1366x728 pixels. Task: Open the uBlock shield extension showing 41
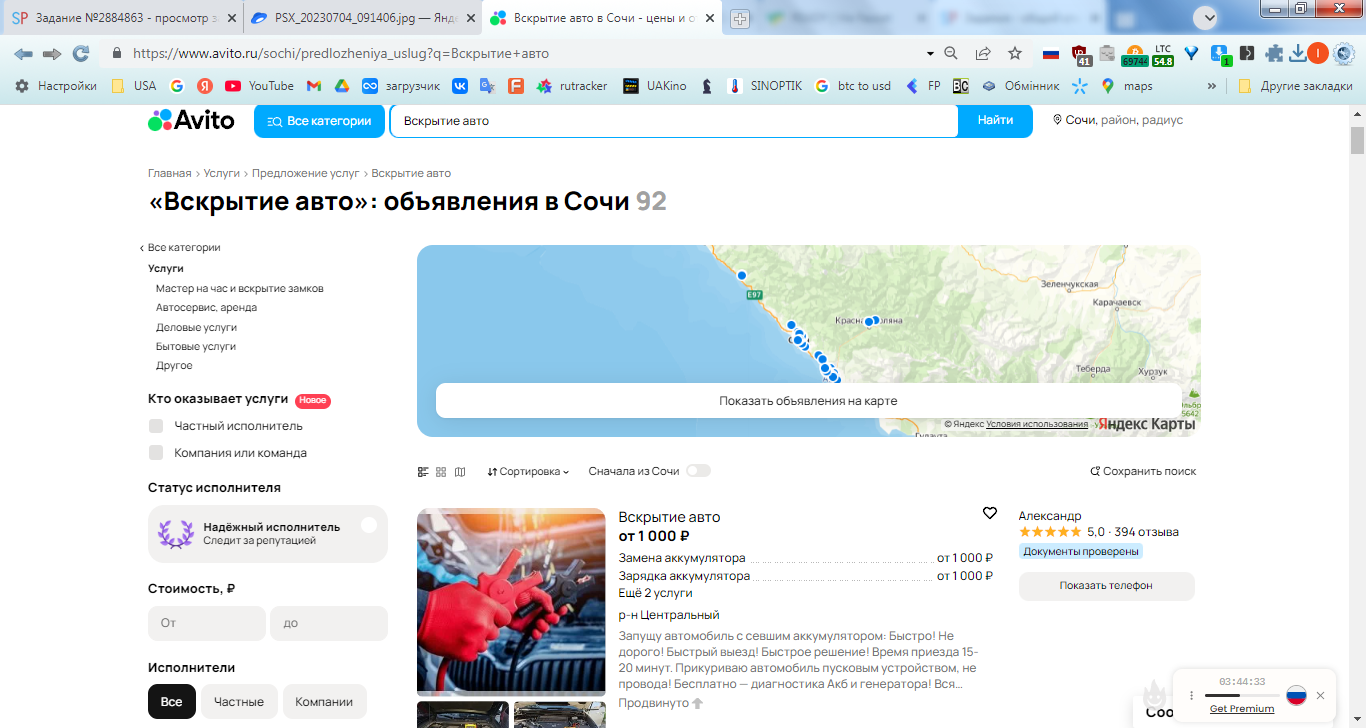pyautogui.click(x=1081, y=55)
